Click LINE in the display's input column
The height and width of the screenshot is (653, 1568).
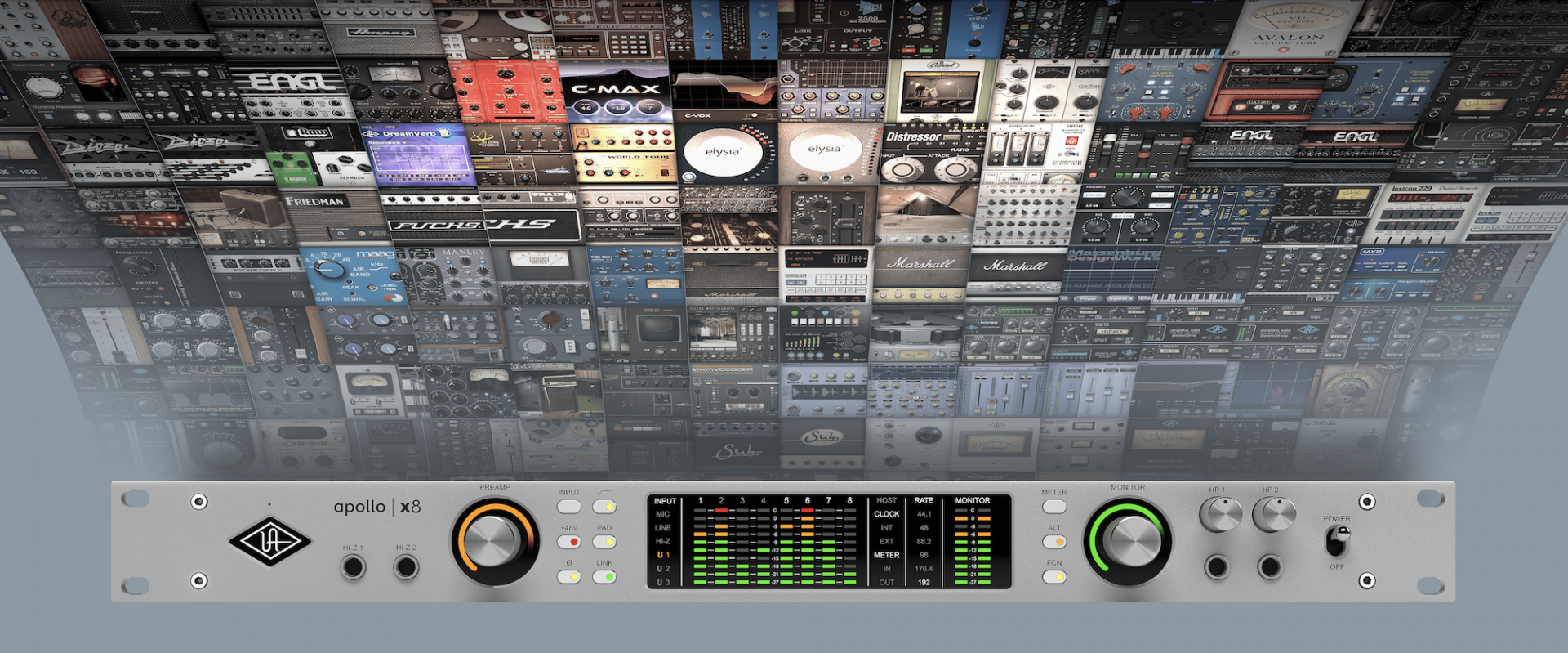click(x=662, y=528)
